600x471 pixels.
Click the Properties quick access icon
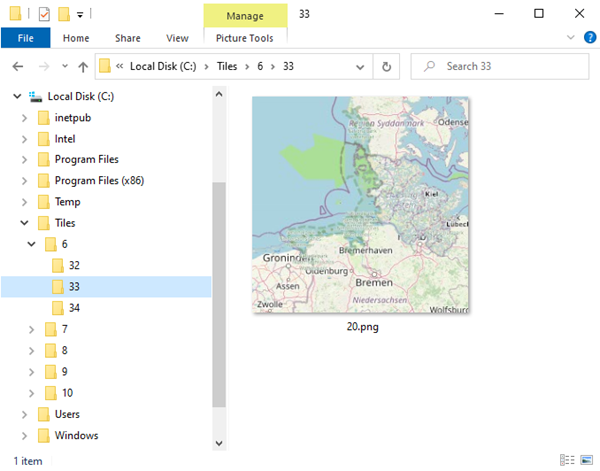click(43, 14)
